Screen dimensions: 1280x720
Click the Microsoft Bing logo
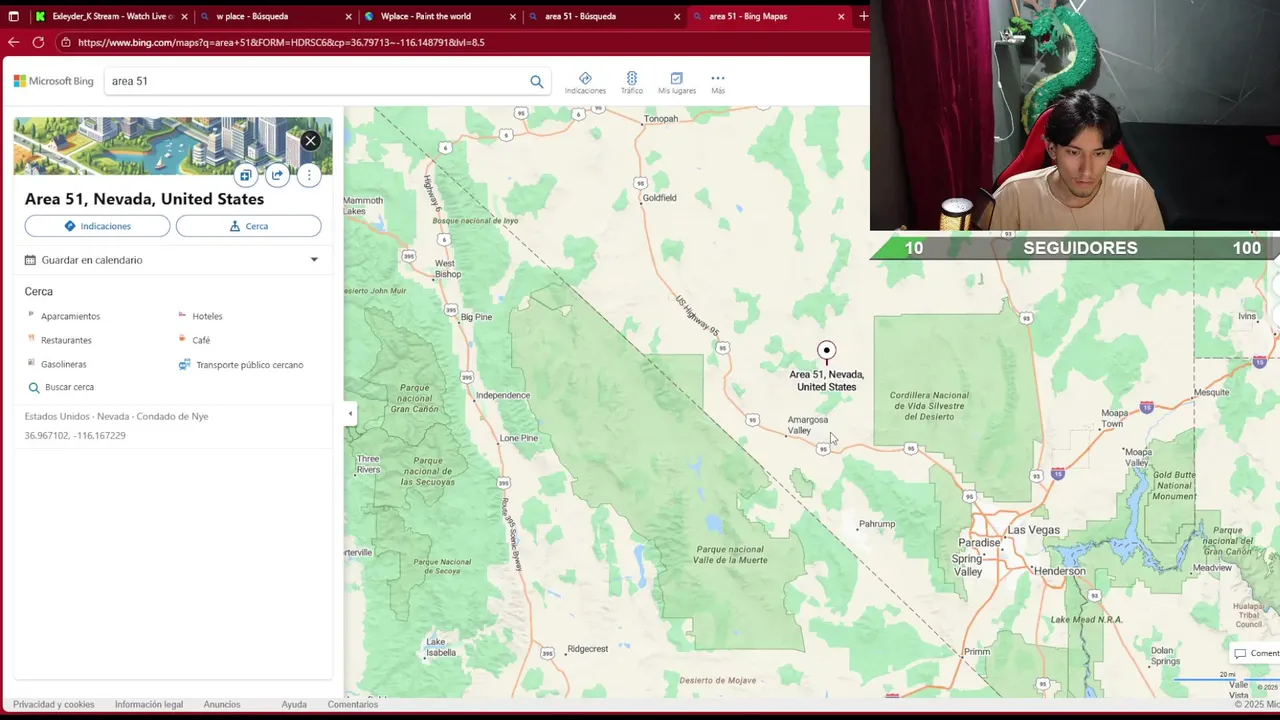click(x=53, y=81)
